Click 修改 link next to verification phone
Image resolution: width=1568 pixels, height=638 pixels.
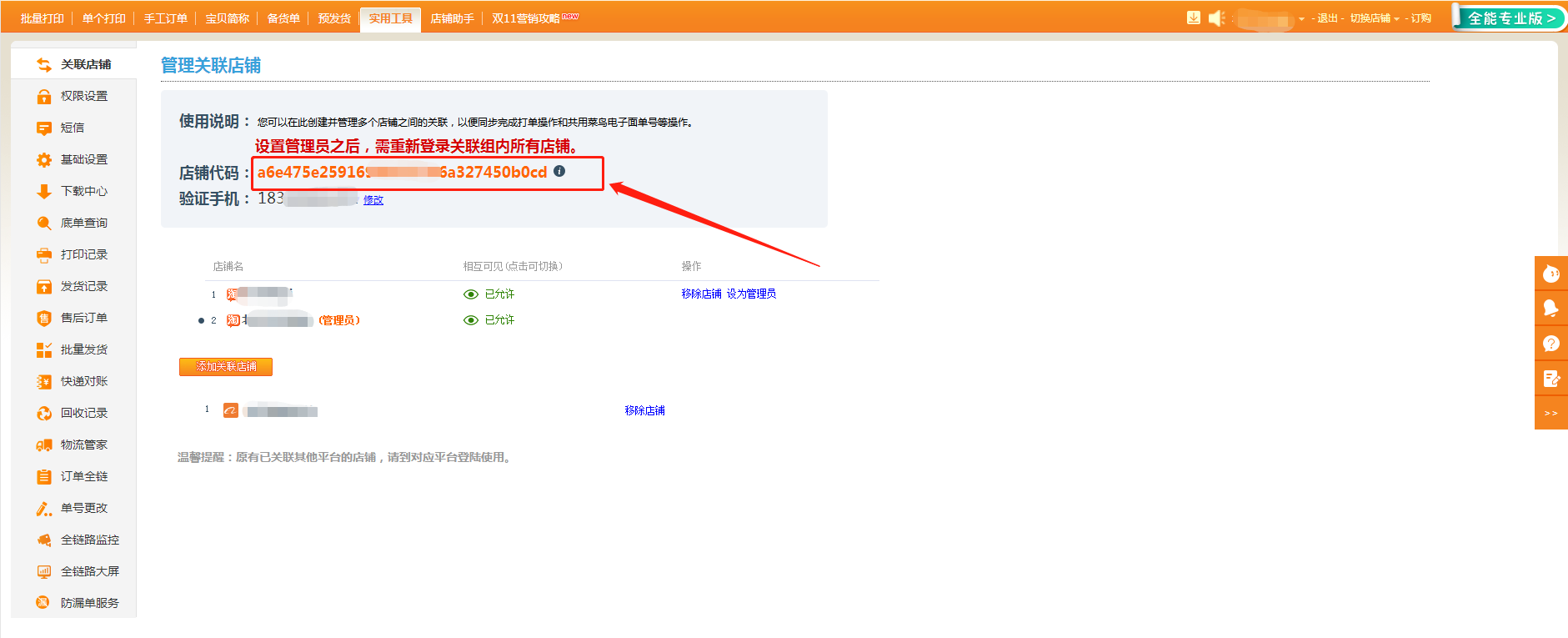[x=373, y=200]
